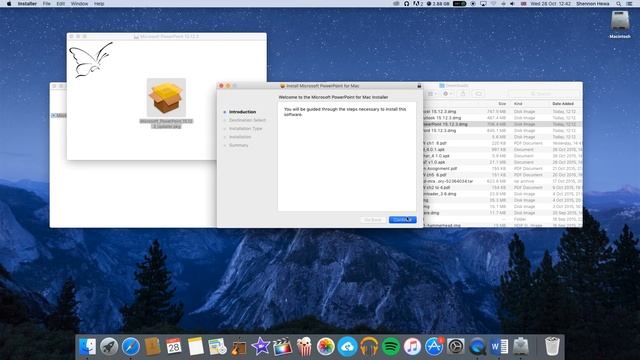Open App Store with update badge
Screen dimensions: 640x360
(434, 347)
